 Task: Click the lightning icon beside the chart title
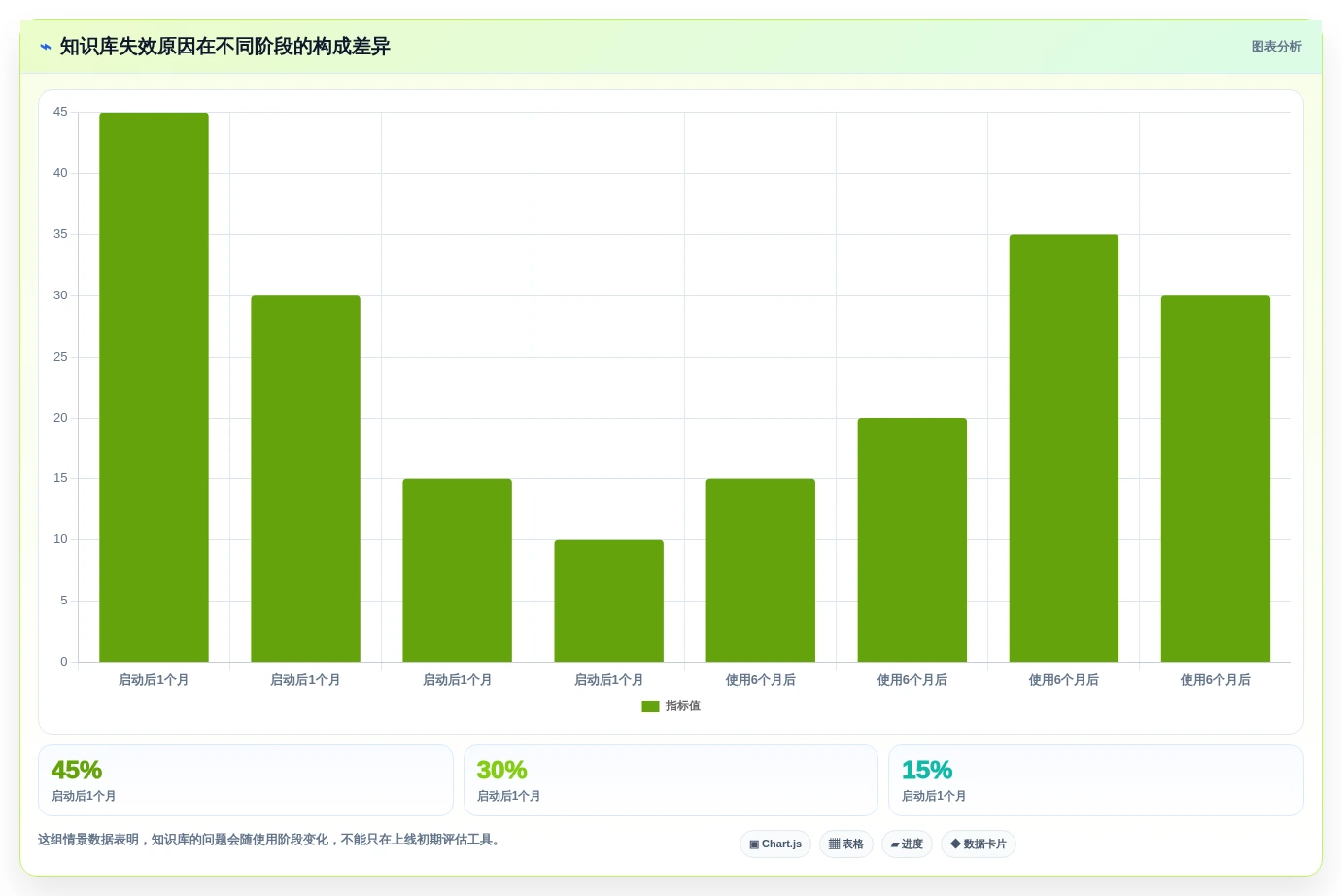pyautogui.click(x=46, y=47)
